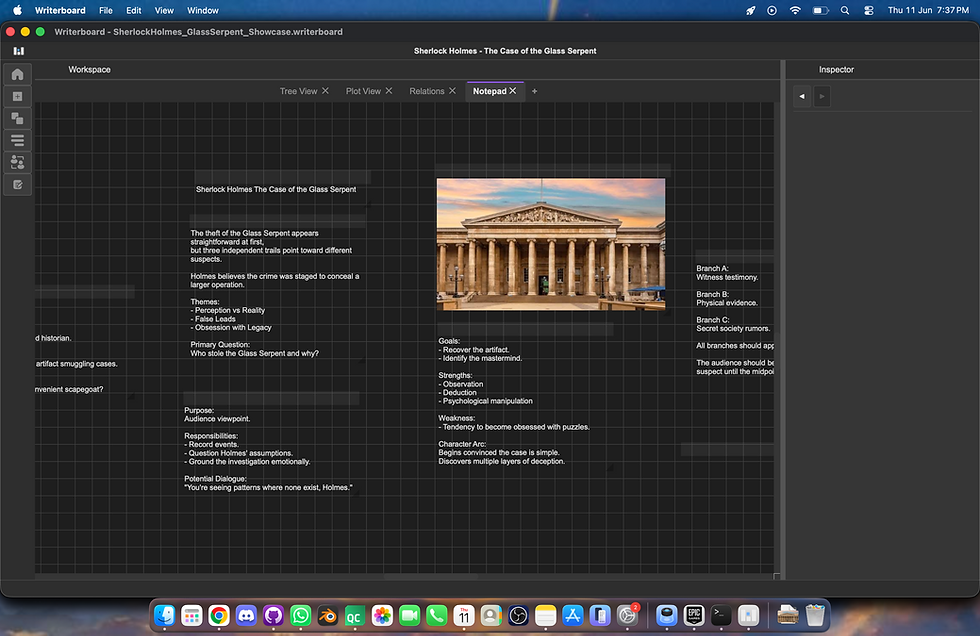Open the characters relations sidebar icon
980x636 pixels.
(x=18, y=162)
